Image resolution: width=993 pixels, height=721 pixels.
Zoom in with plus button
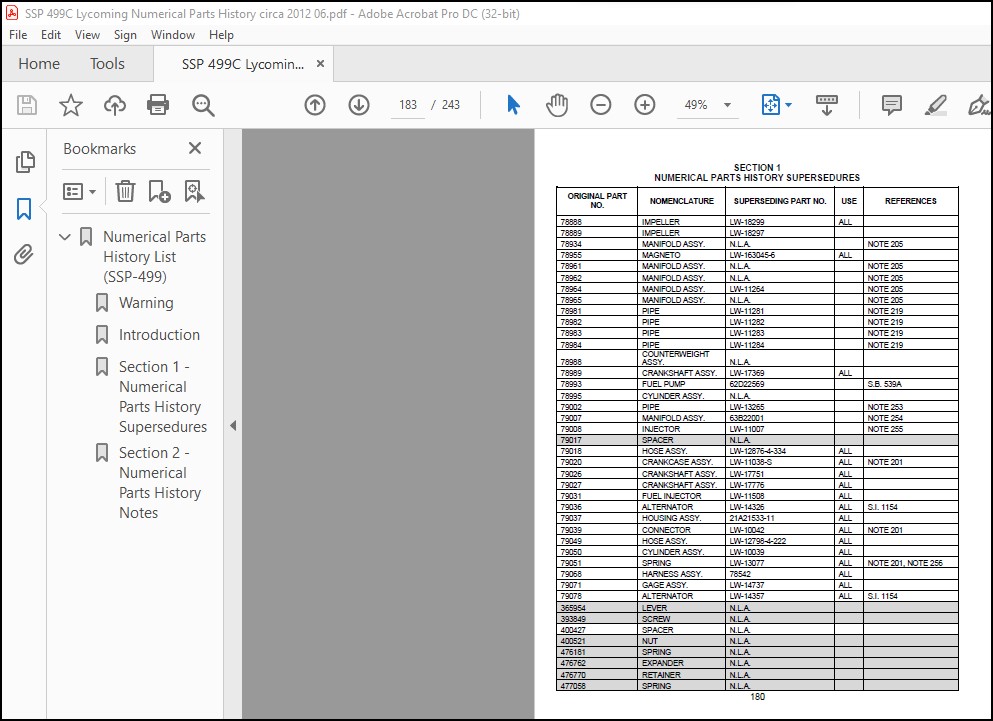click(645, 105)
